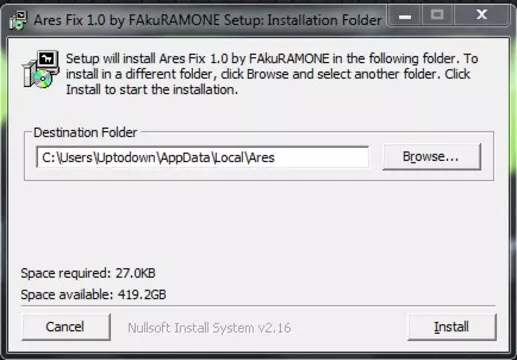
Task: Start installation with the Install button
Action: pyautogui.click(x=452, y=327)
